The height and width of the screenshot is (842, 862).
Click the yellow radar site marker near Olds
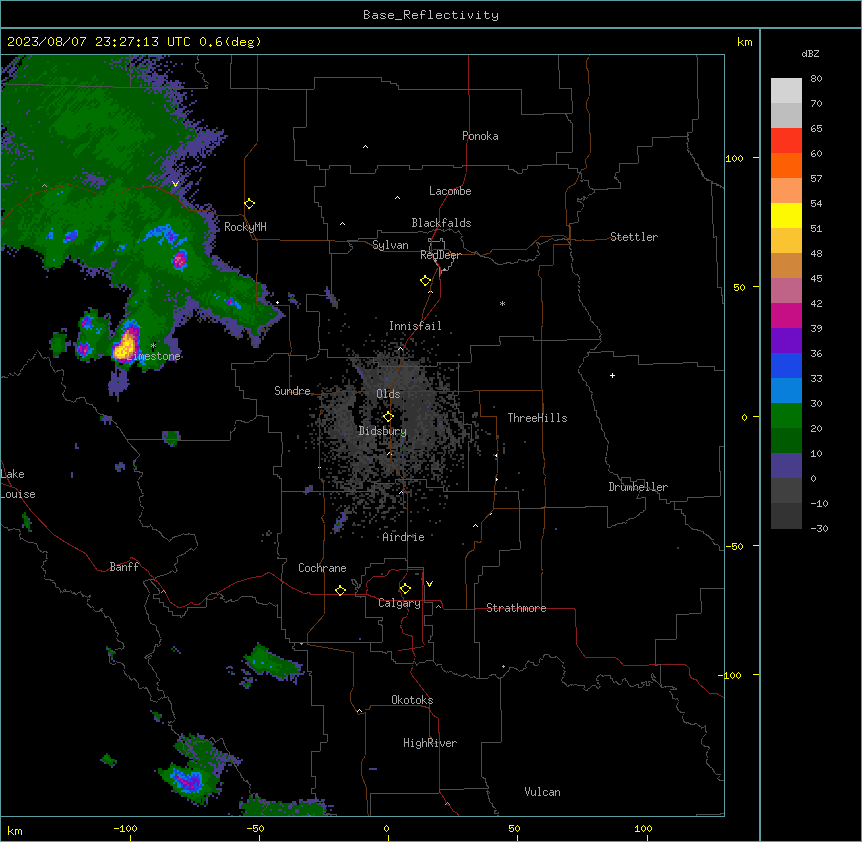[388, 417]
